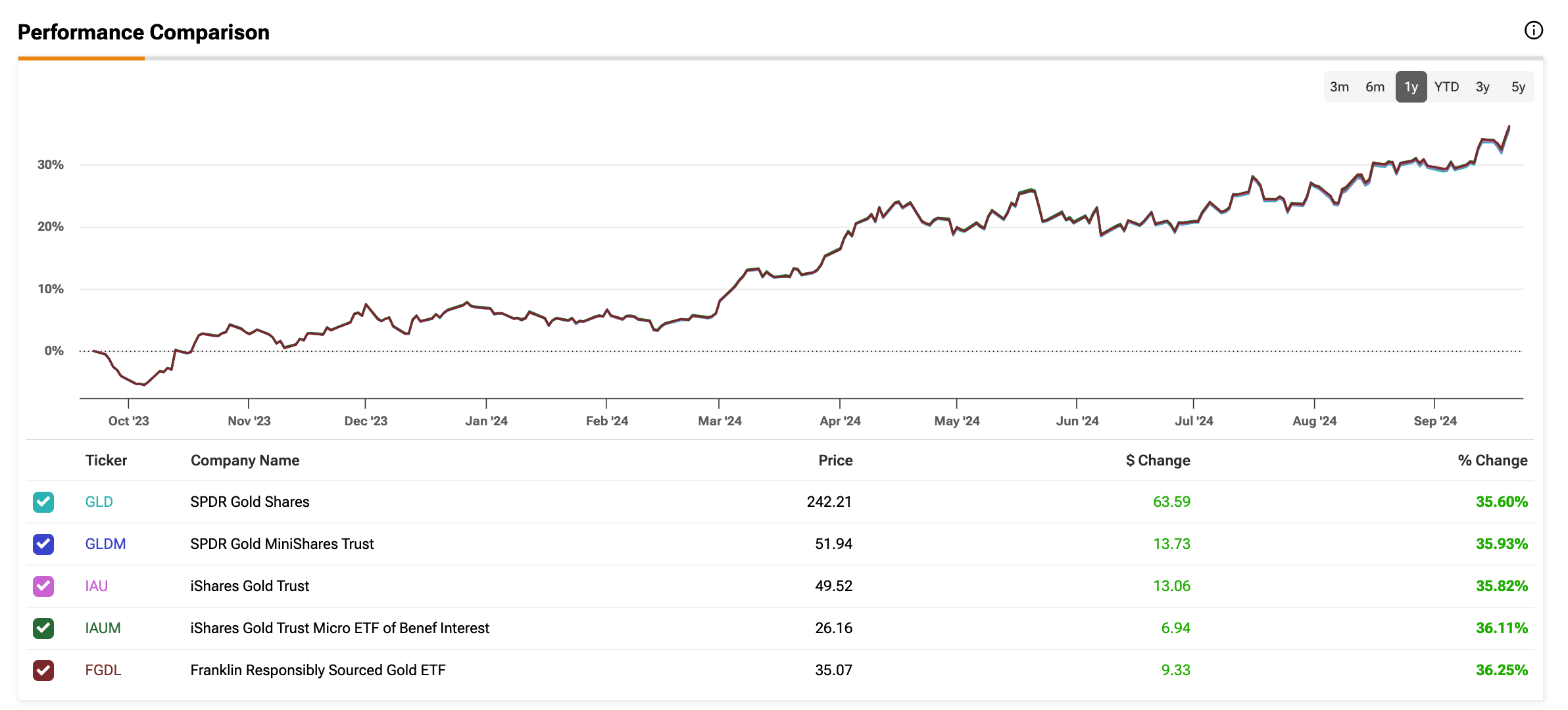The width and height of the screenshot is (1568, 710).
Task: Click the FGDL price 35.07
Action: pyautogui.click(x=833, y=670)
